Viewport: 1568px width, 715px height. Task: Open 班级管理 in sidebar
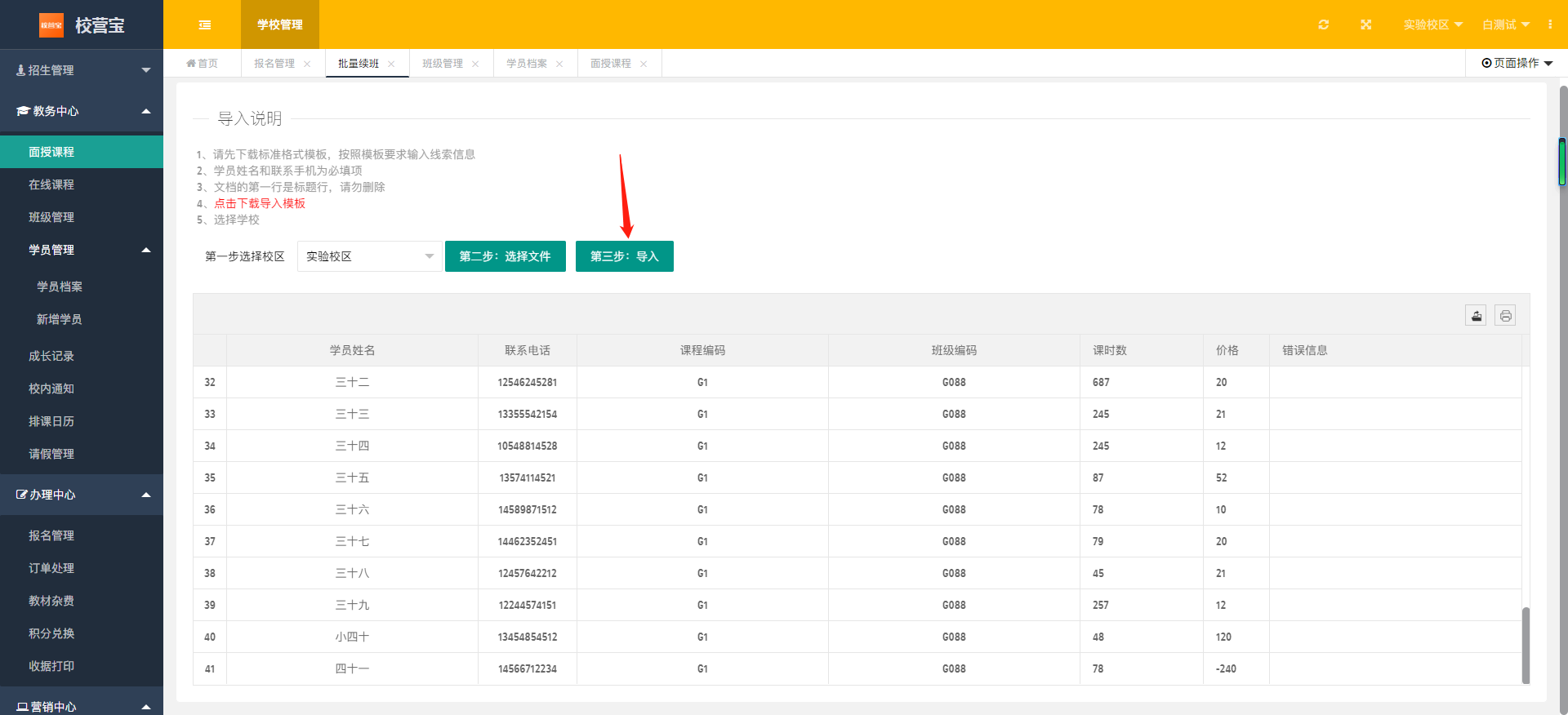[x=82, y=217]
